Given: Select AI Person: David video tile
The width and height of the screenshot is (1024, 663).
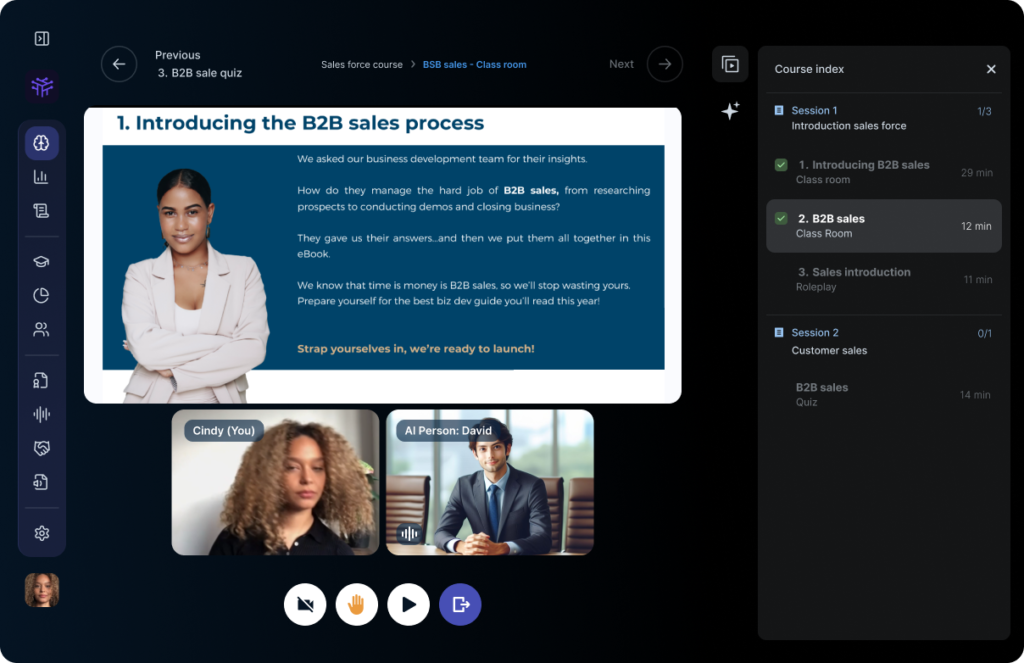Looking at the screenshot, I should click(490, 483).
